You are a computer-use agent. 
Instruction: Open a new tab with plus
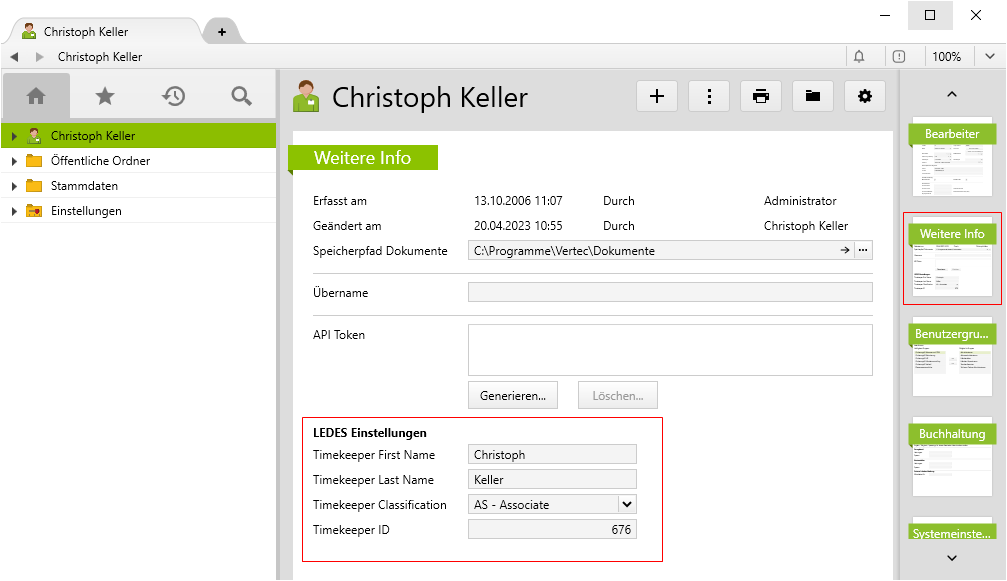pos(222,32)
